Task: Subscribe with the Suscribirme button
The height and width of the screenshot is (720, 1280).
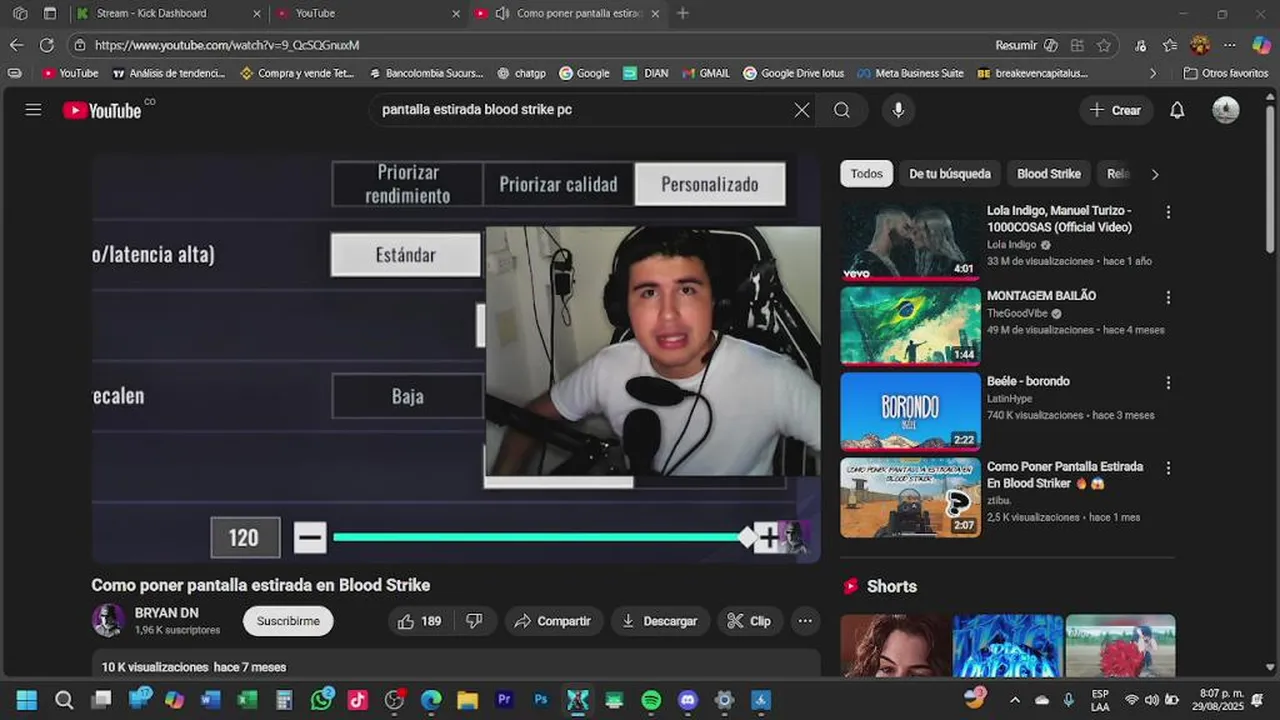Action: (x=288, y=621)
